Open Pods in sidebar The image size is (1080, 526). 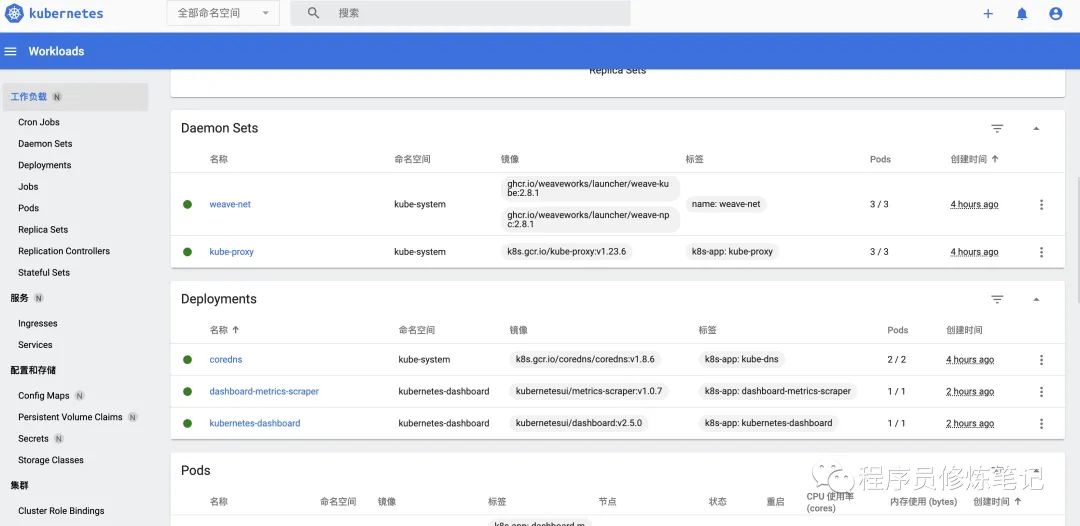(28, 208)
